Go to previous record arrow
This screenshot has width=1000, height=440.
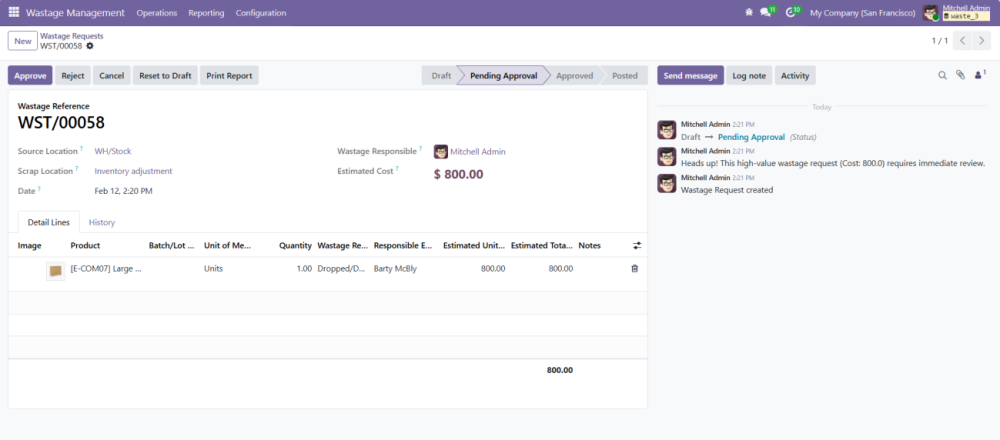[962, 41]
